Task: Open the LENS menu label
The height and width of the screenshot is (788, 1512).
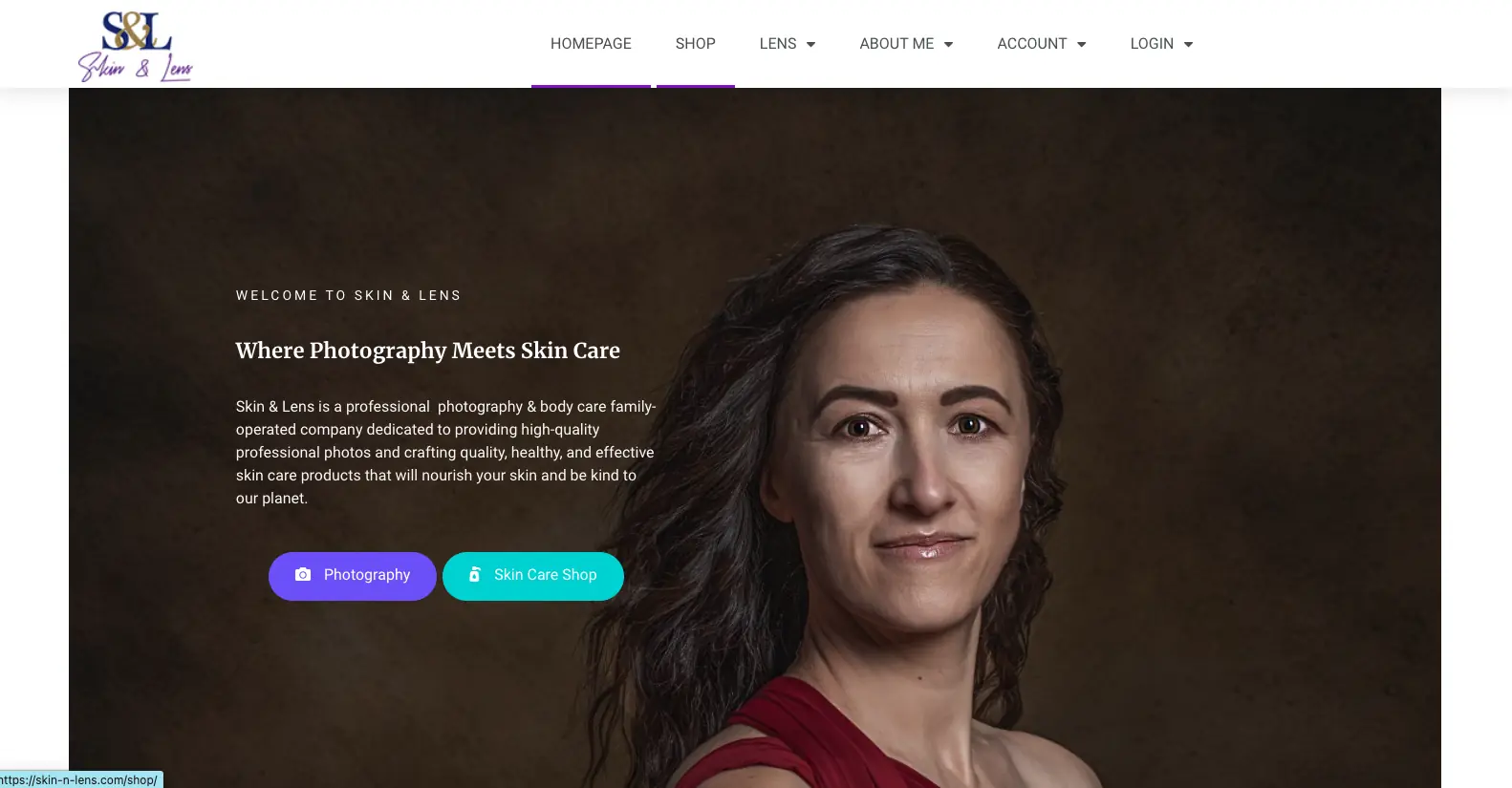Action: tap(778, 44)
